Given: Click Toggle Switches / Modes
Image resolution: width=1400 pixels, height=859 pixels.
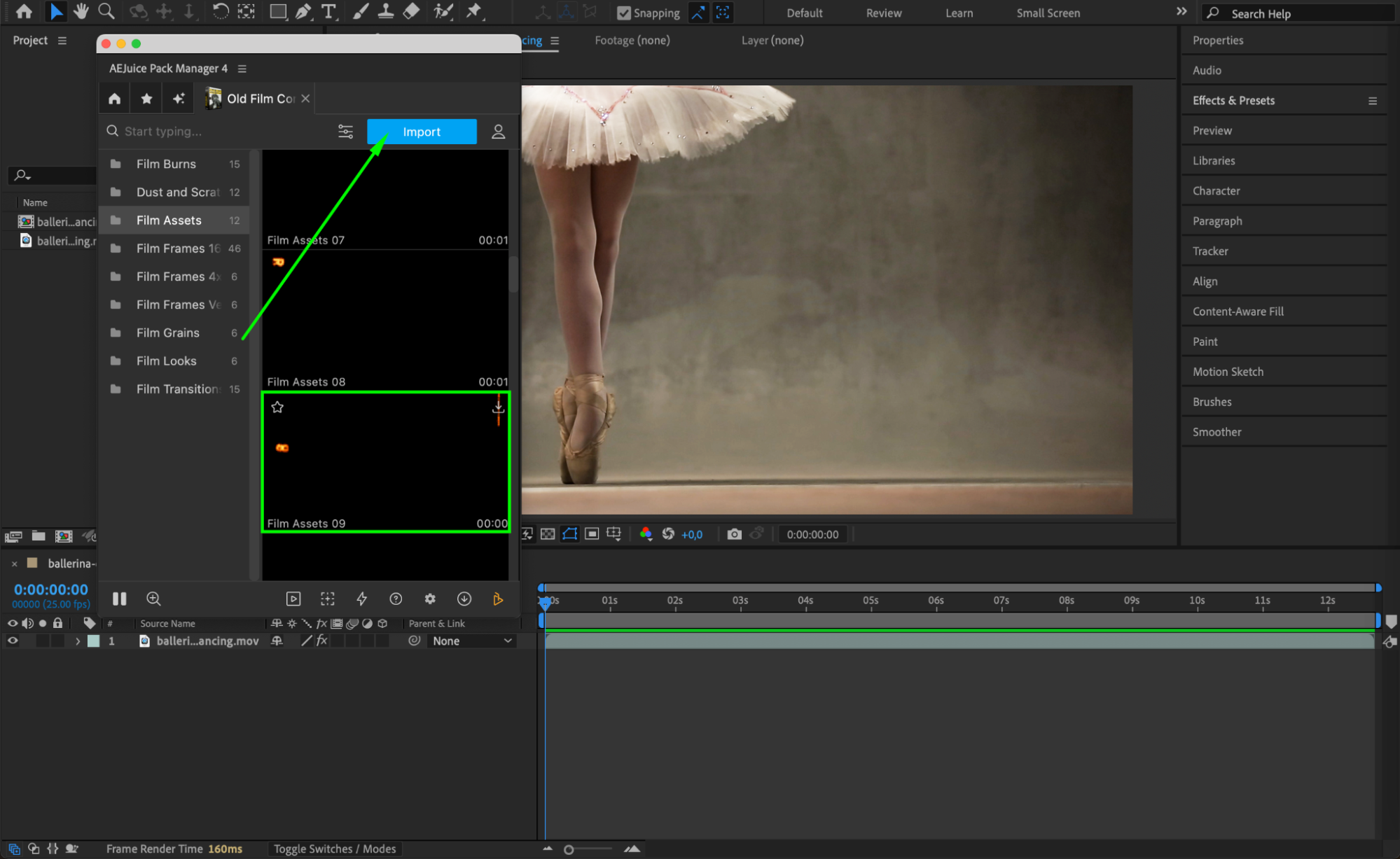Looking at the screenshot, I should pyautogui.click(x=334, y=848).
